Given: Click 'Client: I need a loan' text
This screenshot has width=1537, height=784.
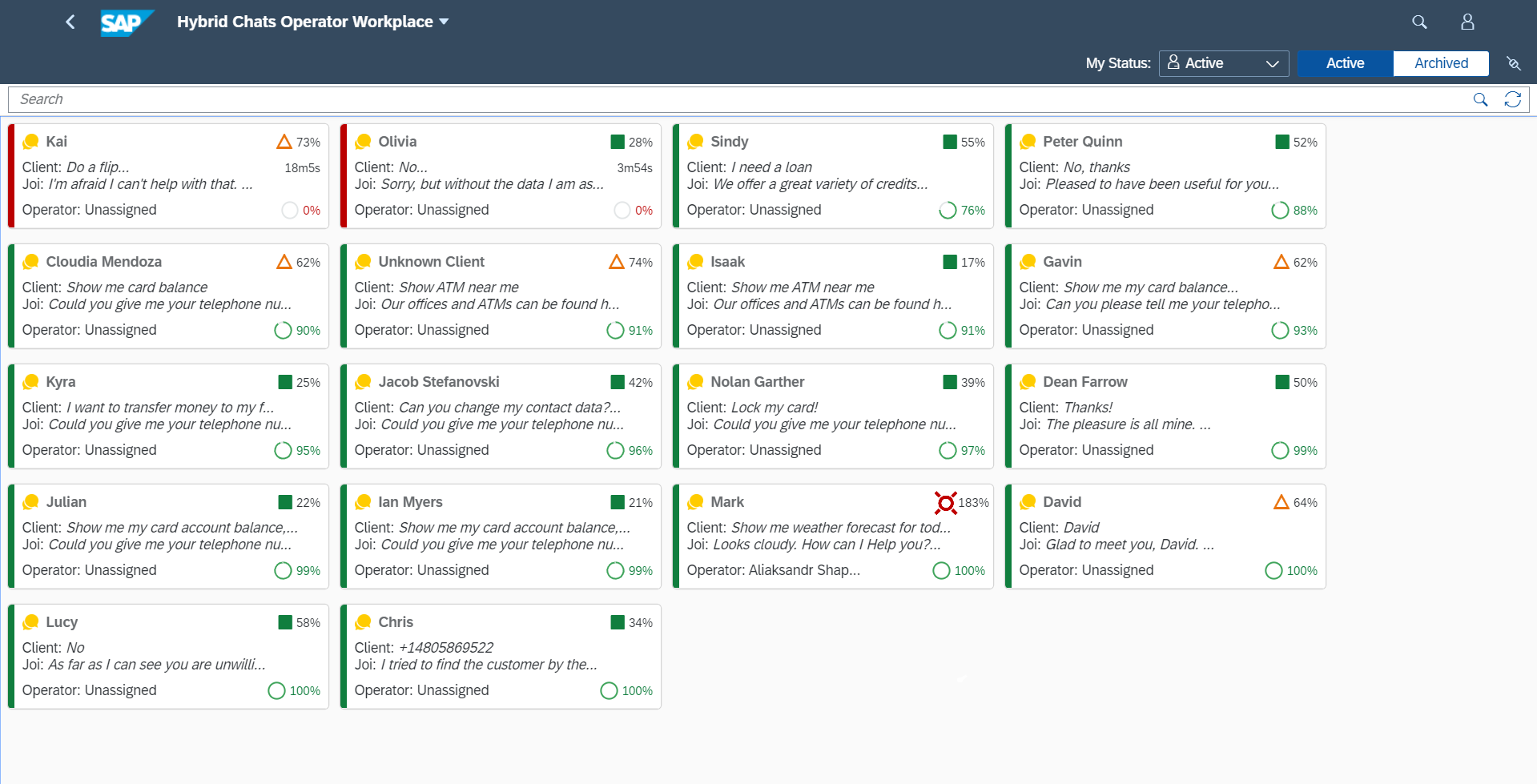Looking at the screenshot, I should click(749, 167).
